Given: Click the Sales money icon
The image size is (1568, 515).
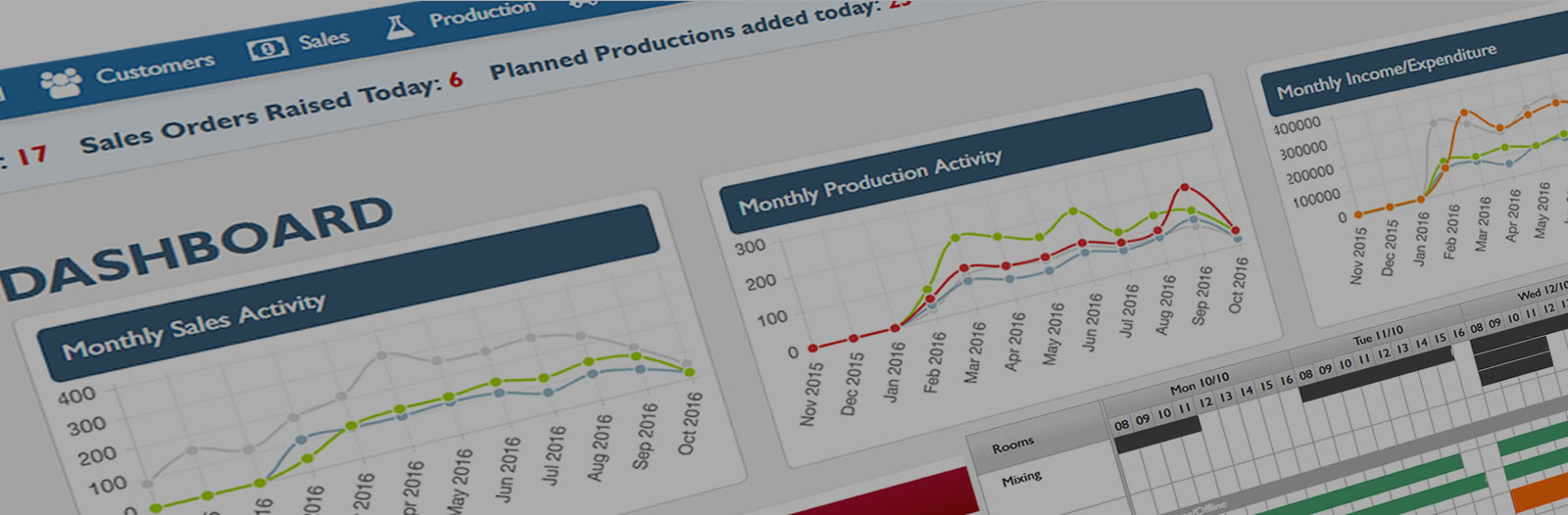Looking at the screenshot, I should point(268,48).
